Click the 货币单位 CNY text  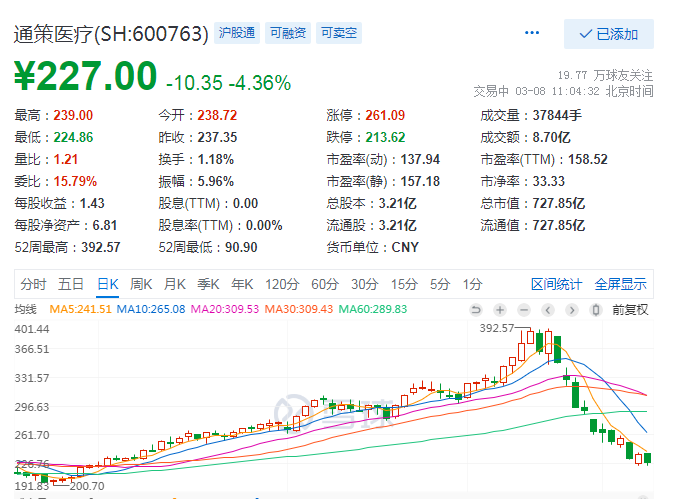pos(405,247)
